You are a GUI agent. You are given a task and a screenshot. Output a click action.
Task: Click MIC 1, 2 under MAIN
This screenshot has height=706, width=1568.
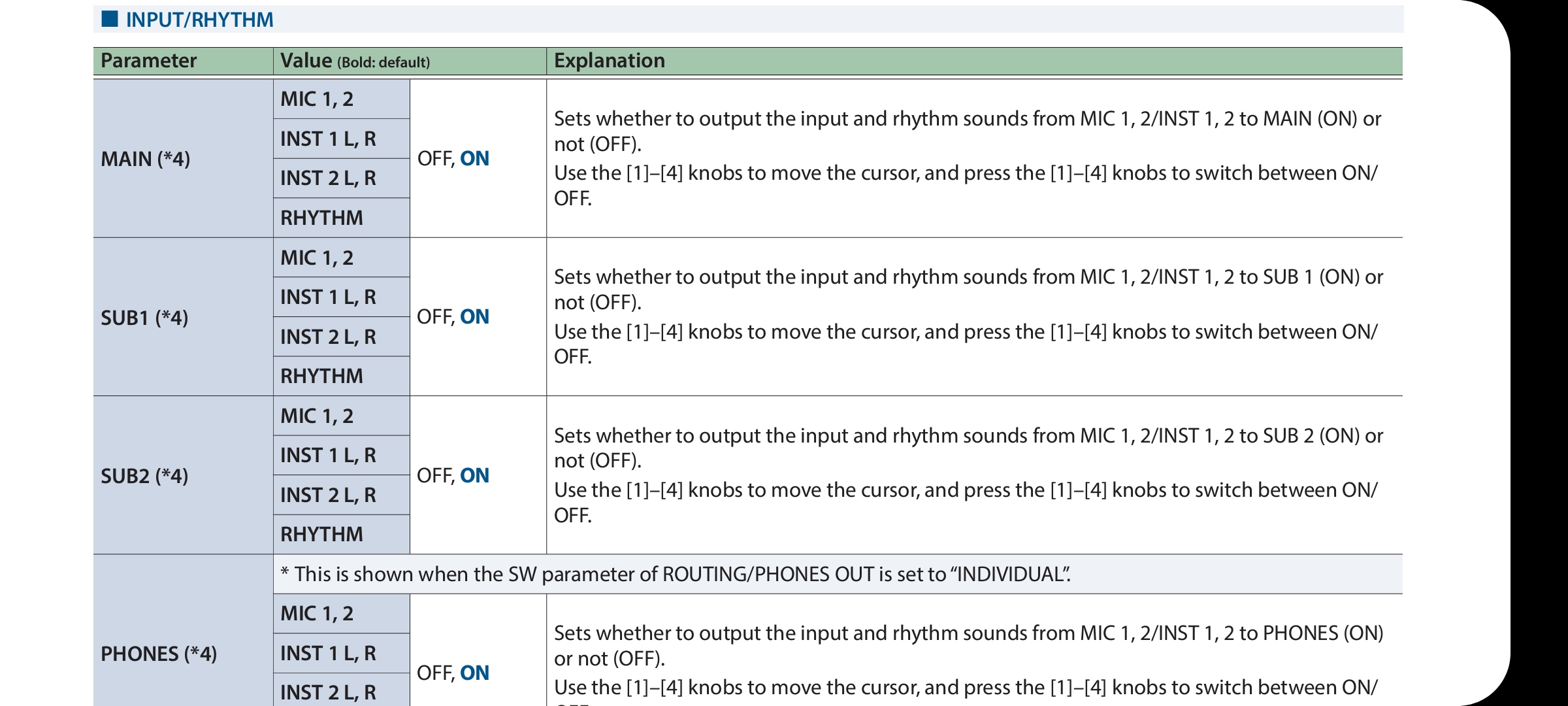click(x=342, y=99)
